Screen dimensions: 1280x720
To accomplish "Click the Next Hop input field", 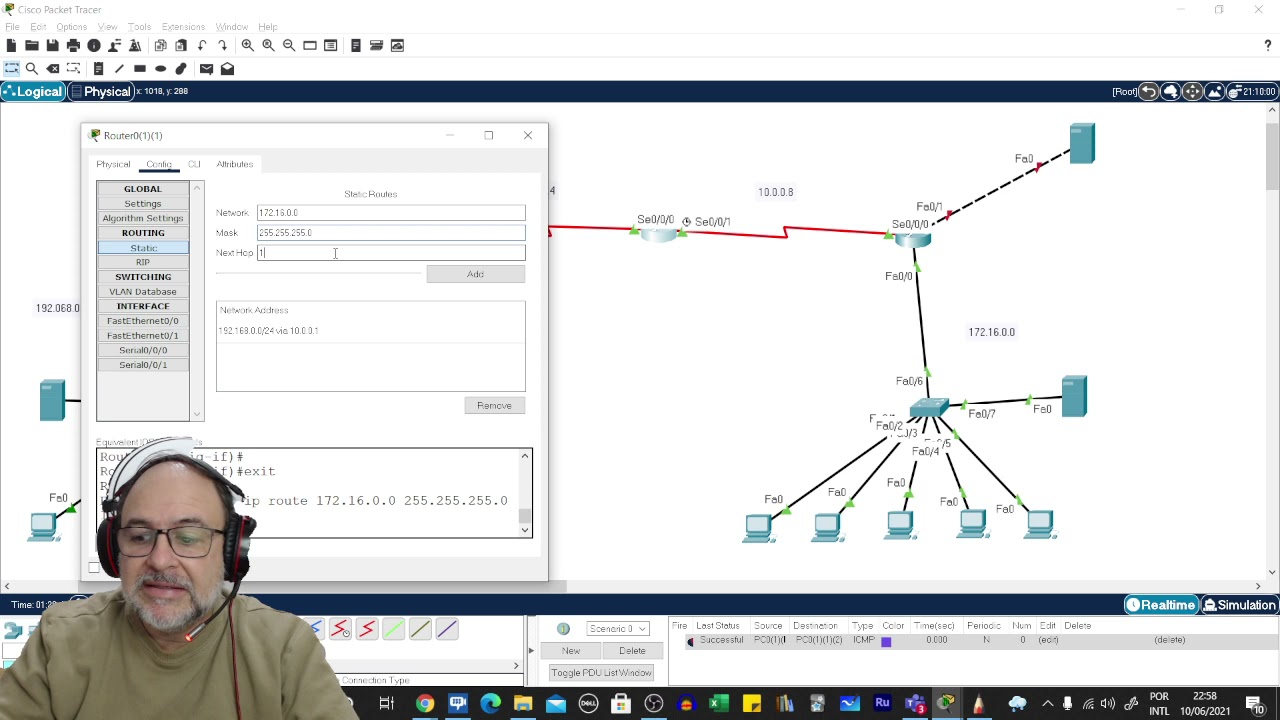I will (x=391, y=253).
